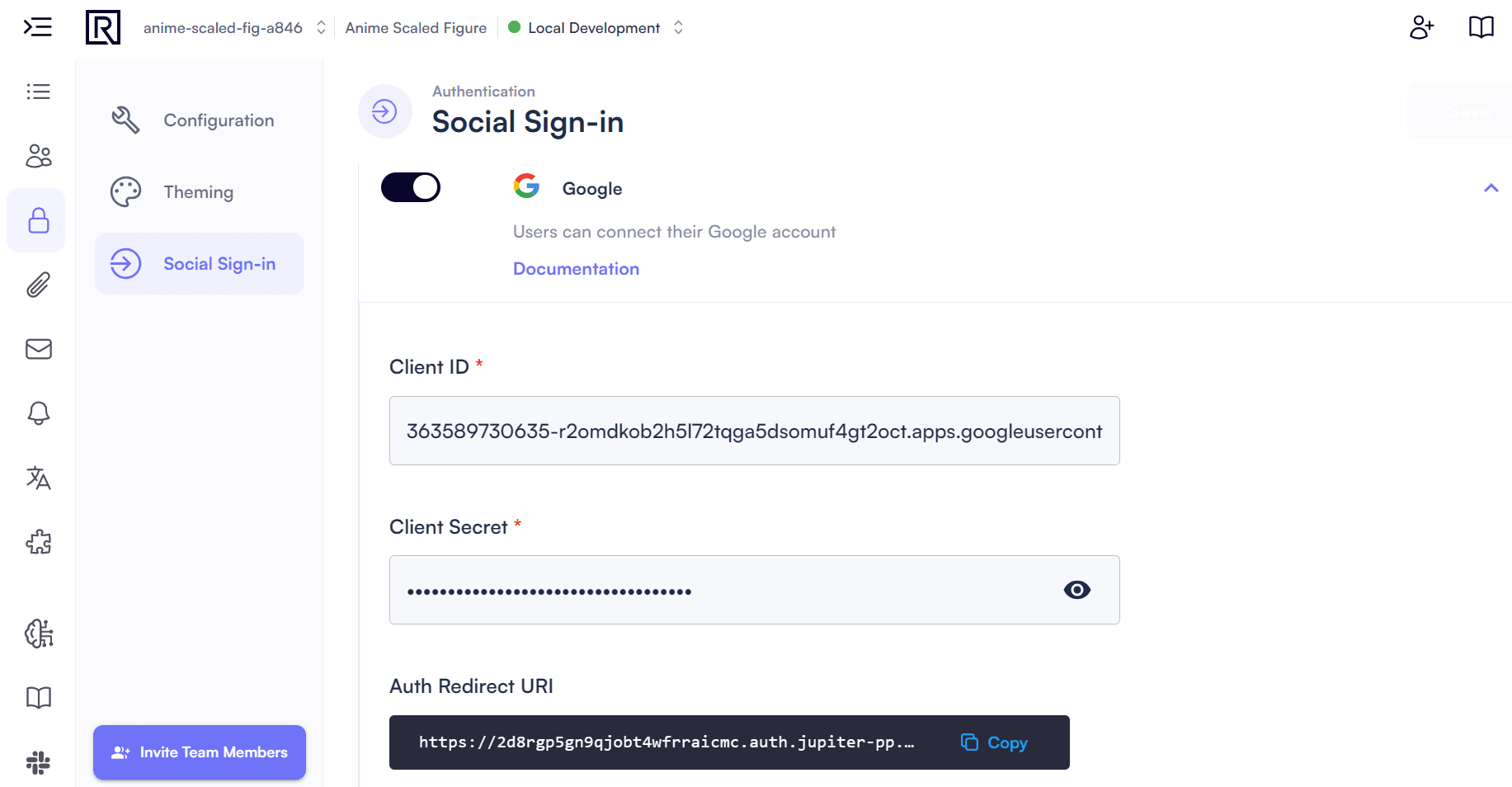Open notifications via the bell icon
The width and height of the screenshot is (1512, 787).
pyautogui.click(x=38, y=413)
